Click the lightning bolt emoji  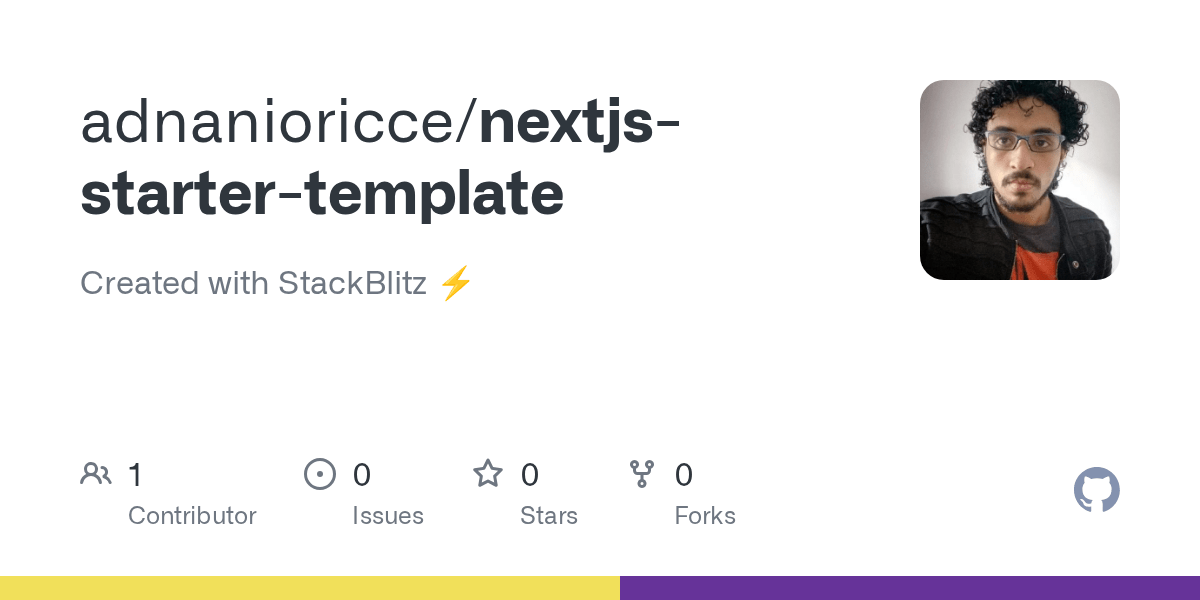point(456,284)
